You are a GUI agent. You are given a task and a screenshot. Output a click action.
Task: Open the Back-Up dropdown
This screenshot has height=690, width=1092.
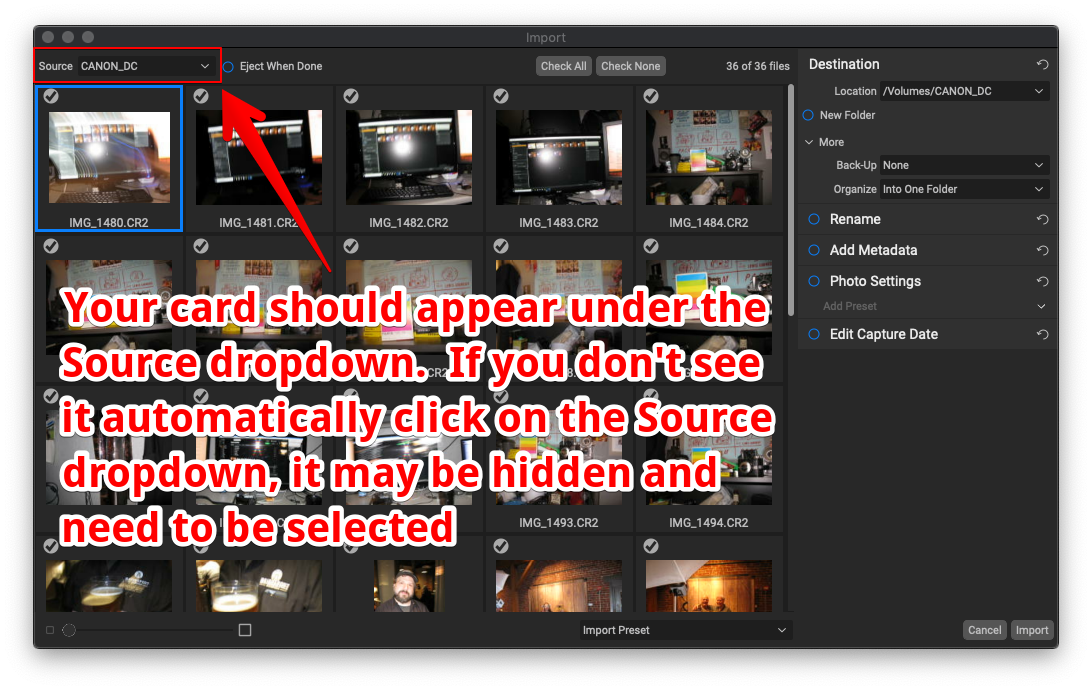(963, 165)
